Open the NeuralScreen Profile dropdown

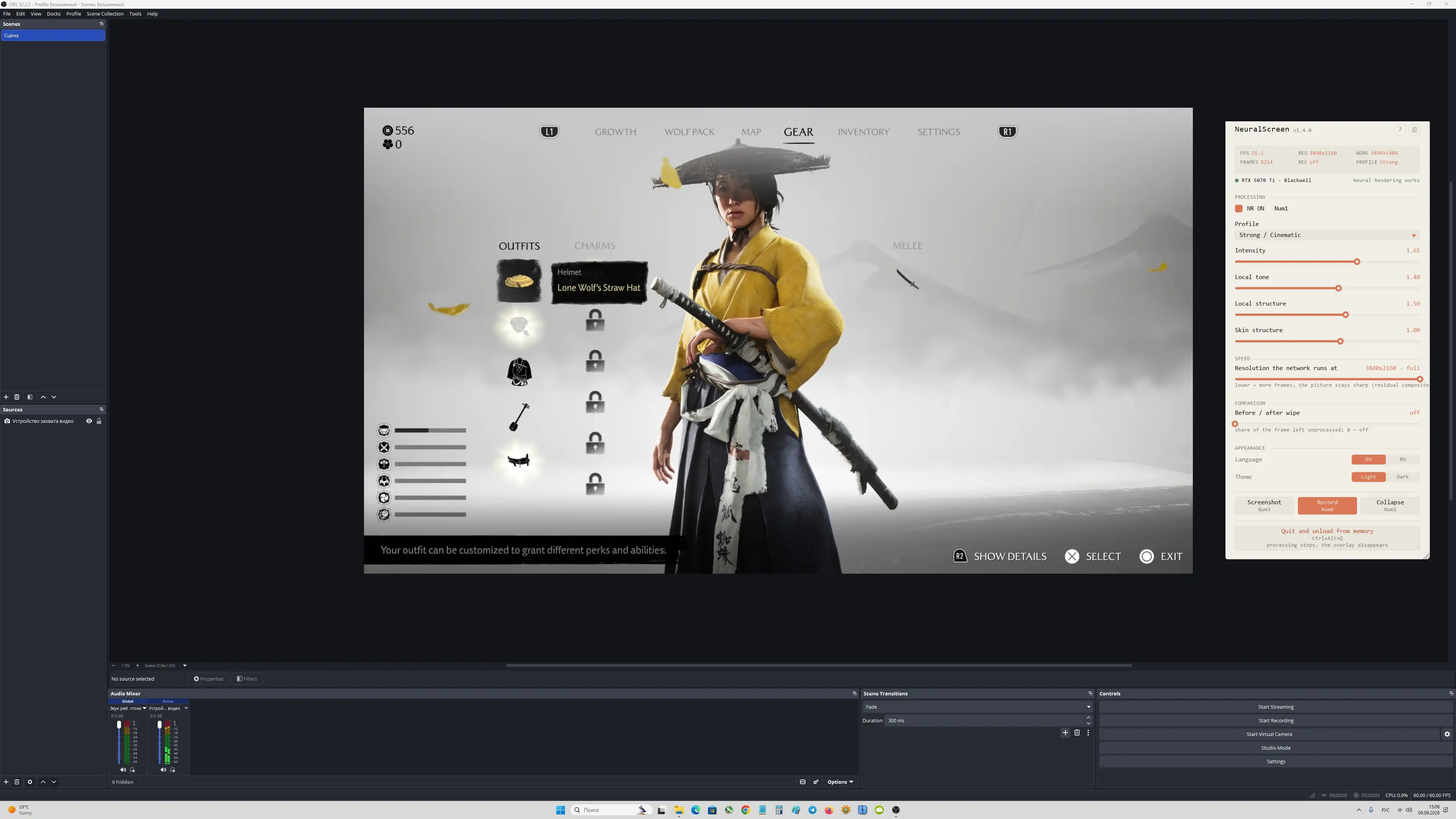click(1327, 235)
